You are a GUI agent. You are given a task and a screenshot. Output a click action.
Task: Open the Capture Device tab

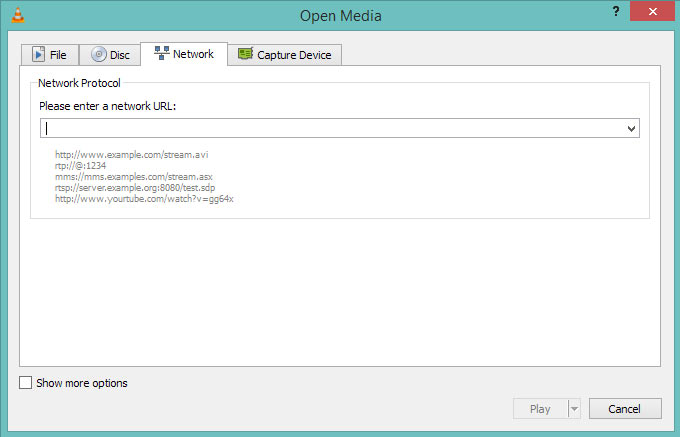(x=284, y=55)
